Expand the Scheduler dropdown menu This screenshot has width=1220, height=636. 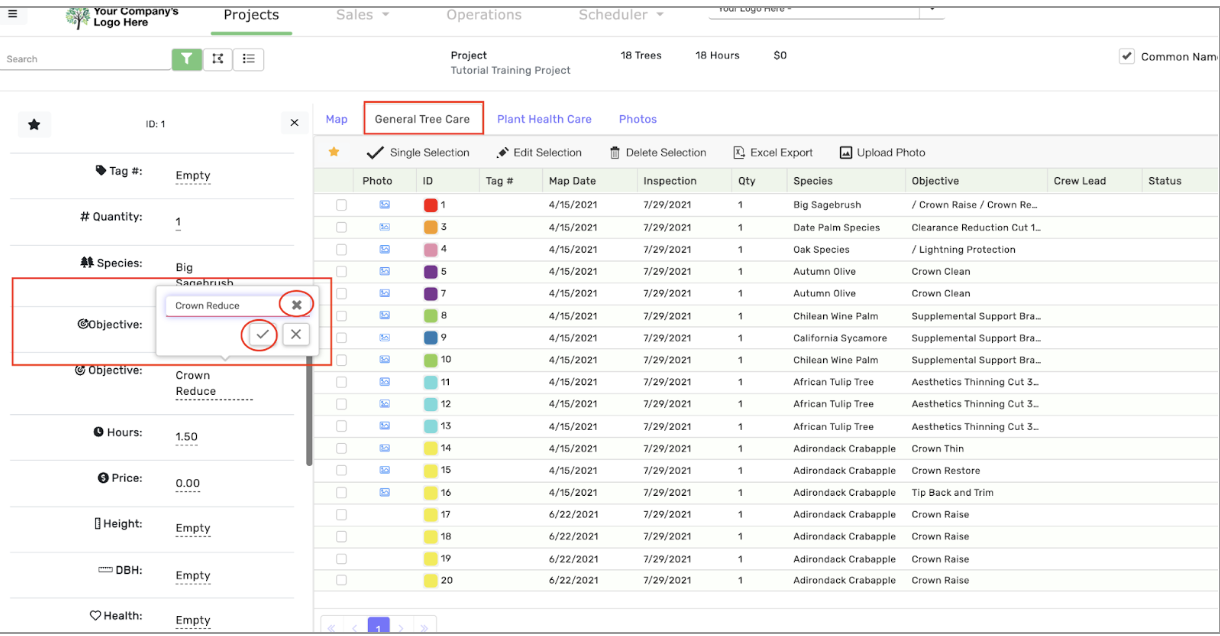[621, 15]
